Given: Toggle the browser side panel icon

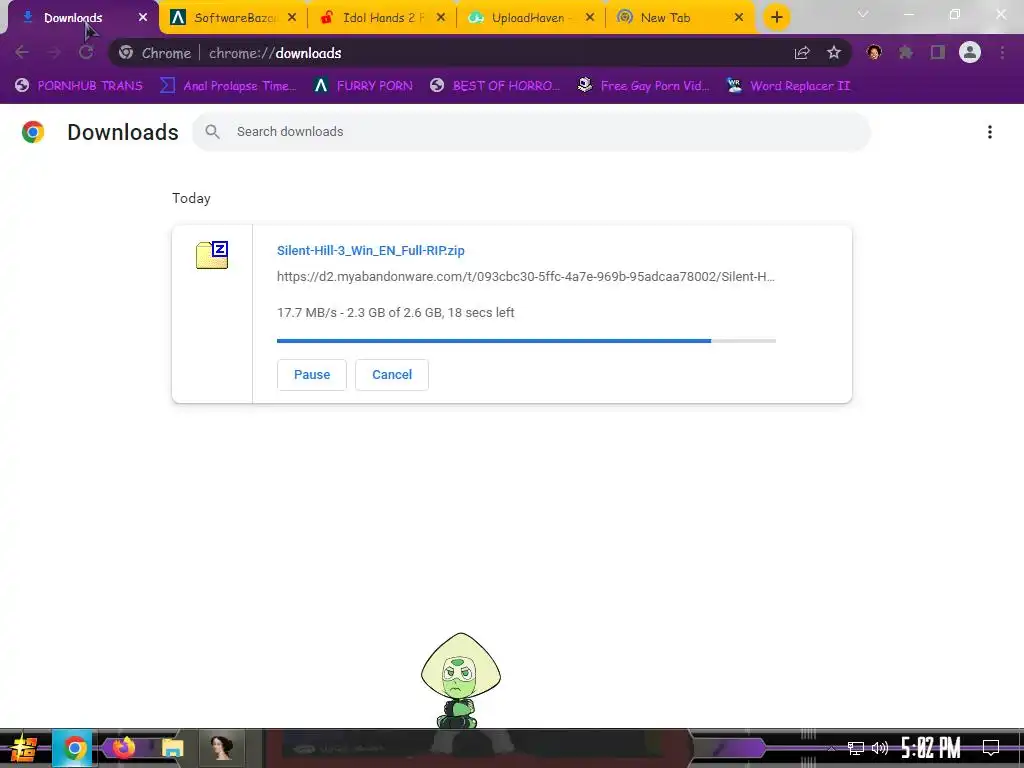Looking at the screenshot, I should pos(938,53).
